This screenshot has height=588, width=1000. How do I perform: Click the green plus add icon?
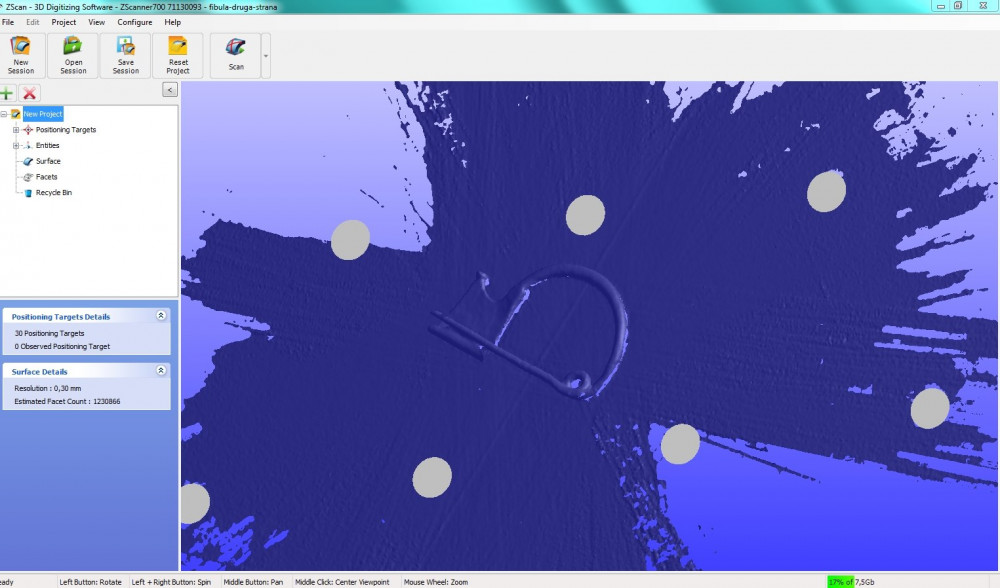8,93
